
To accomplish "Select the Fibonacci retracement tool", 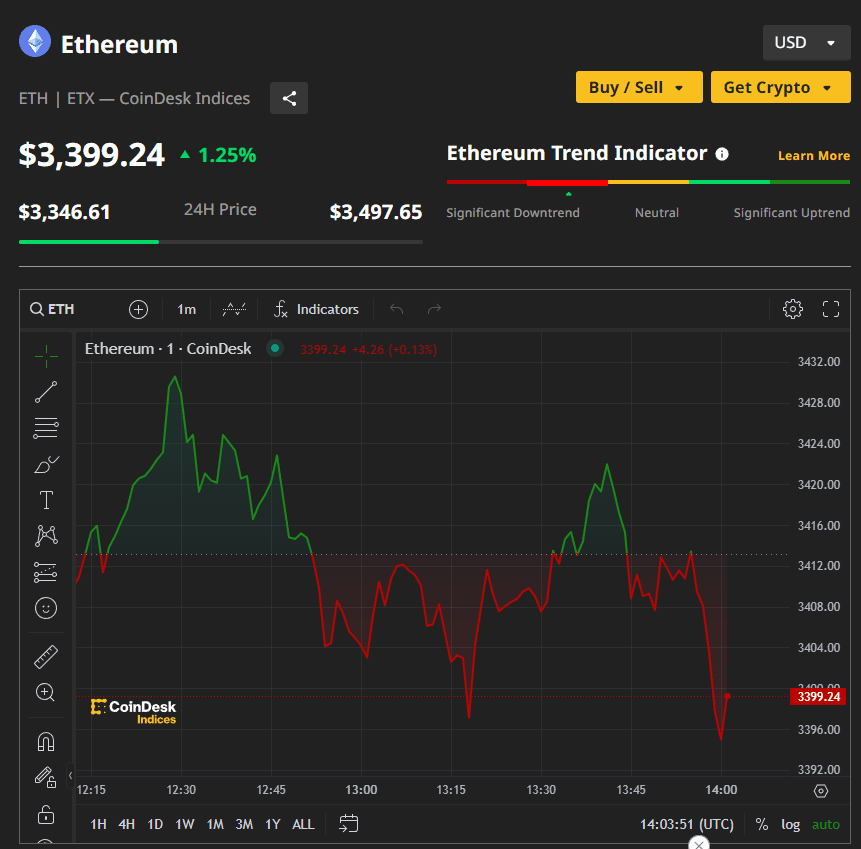I will pyautogui.click(x=46, y=428).
